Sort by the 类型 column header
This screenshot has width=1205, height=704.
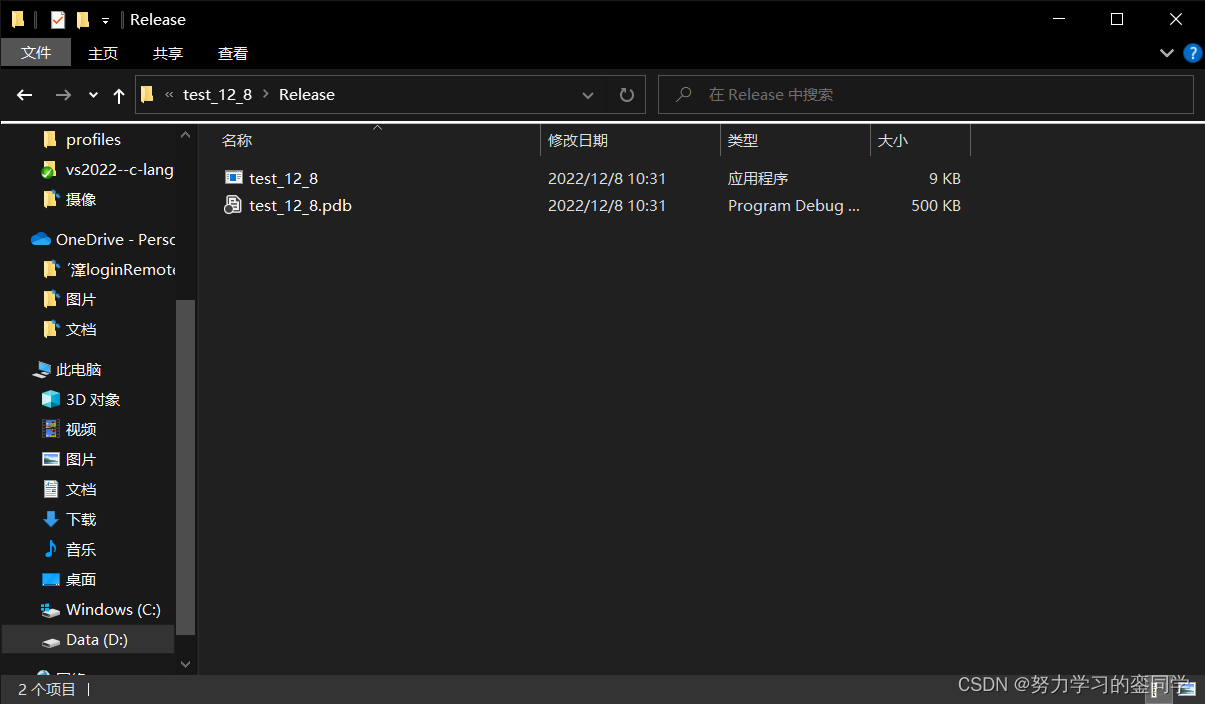coord(743,141)
